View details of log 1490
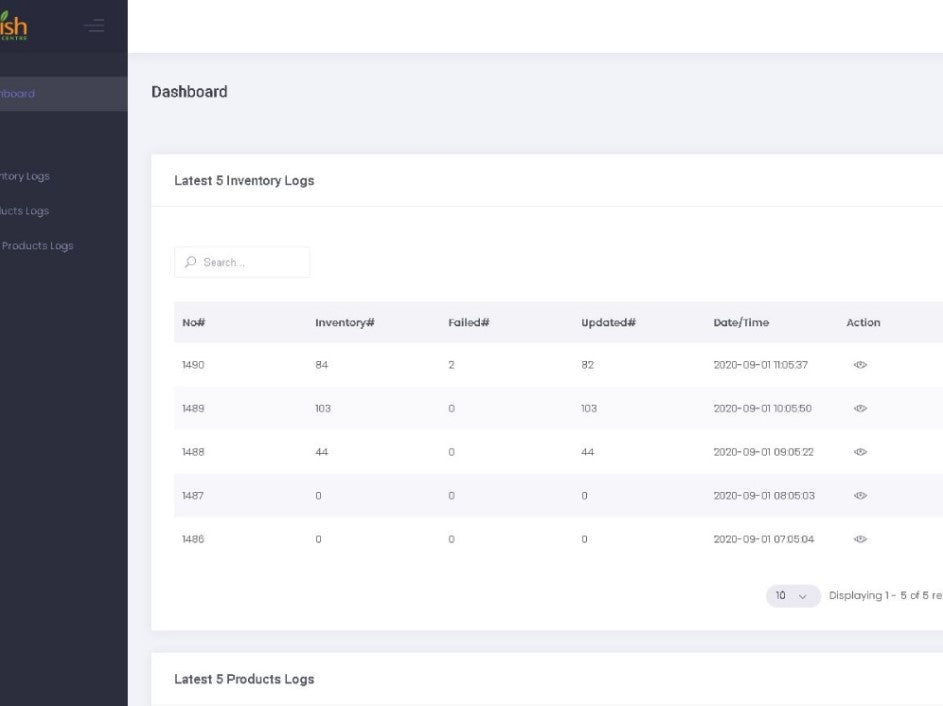 860,365
